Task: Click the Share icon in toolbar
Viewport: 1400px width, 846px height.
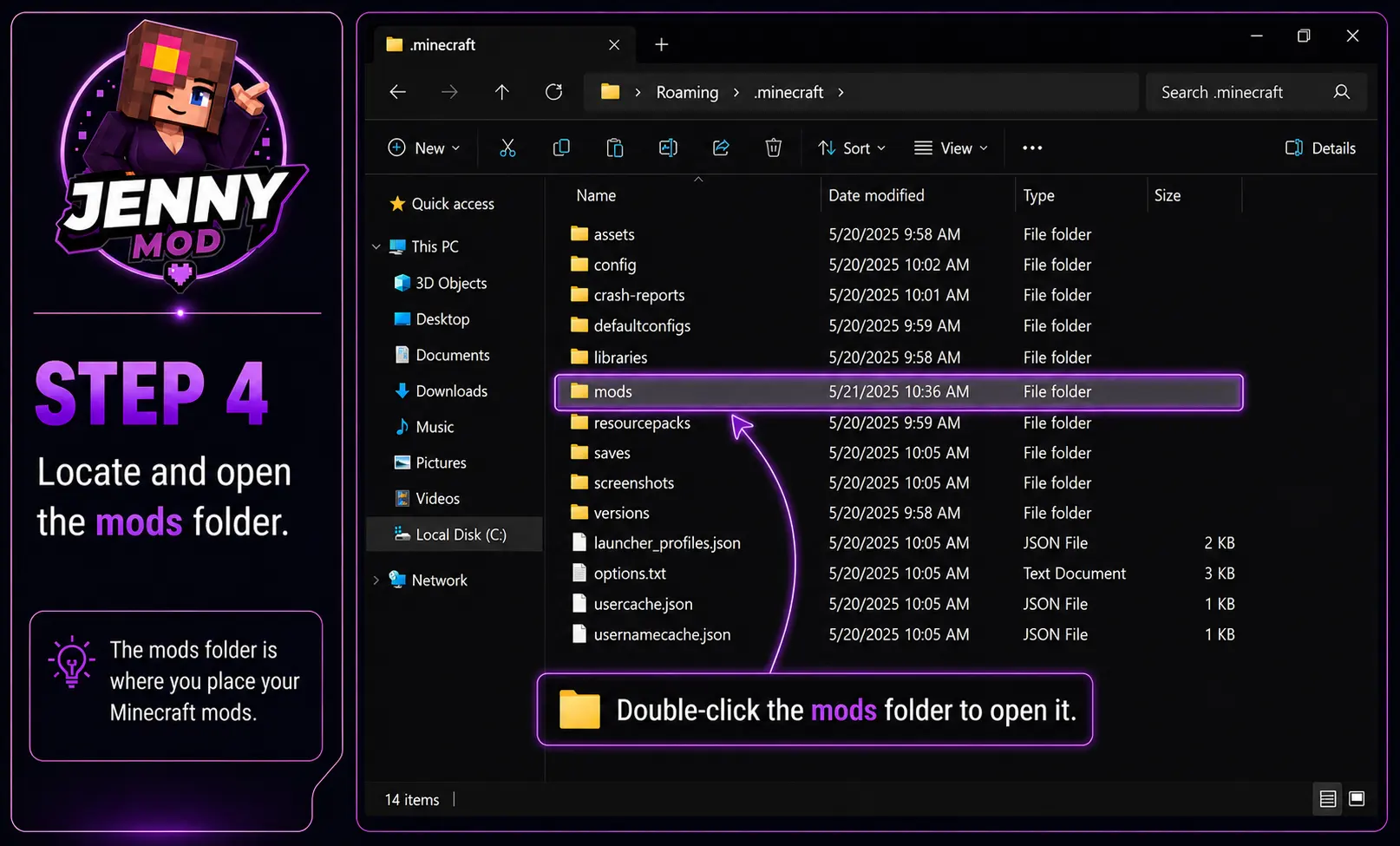Action: point(721,148)
